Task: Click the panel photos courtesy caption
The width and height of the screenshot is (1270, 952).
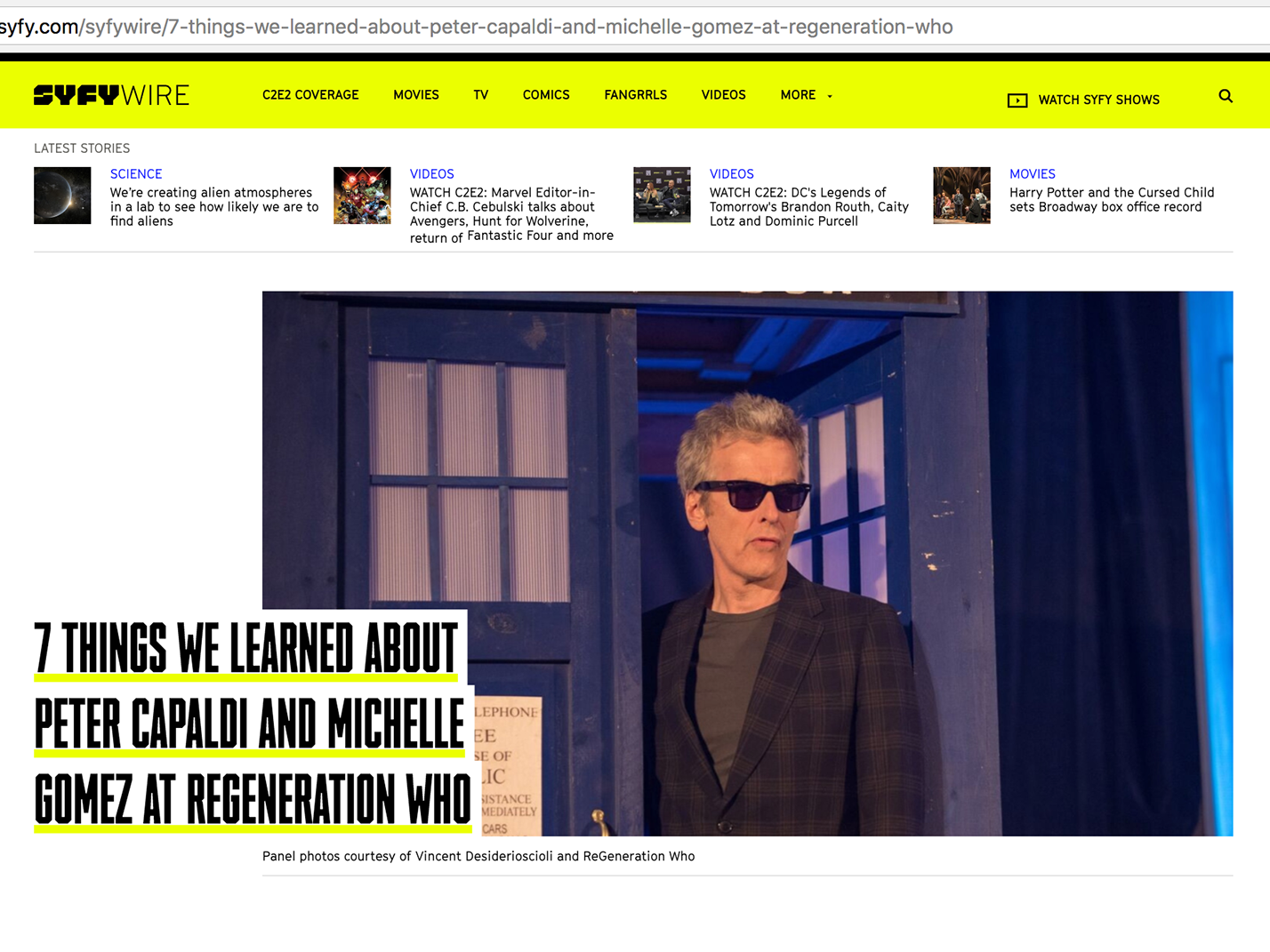Action: (478, 856)
